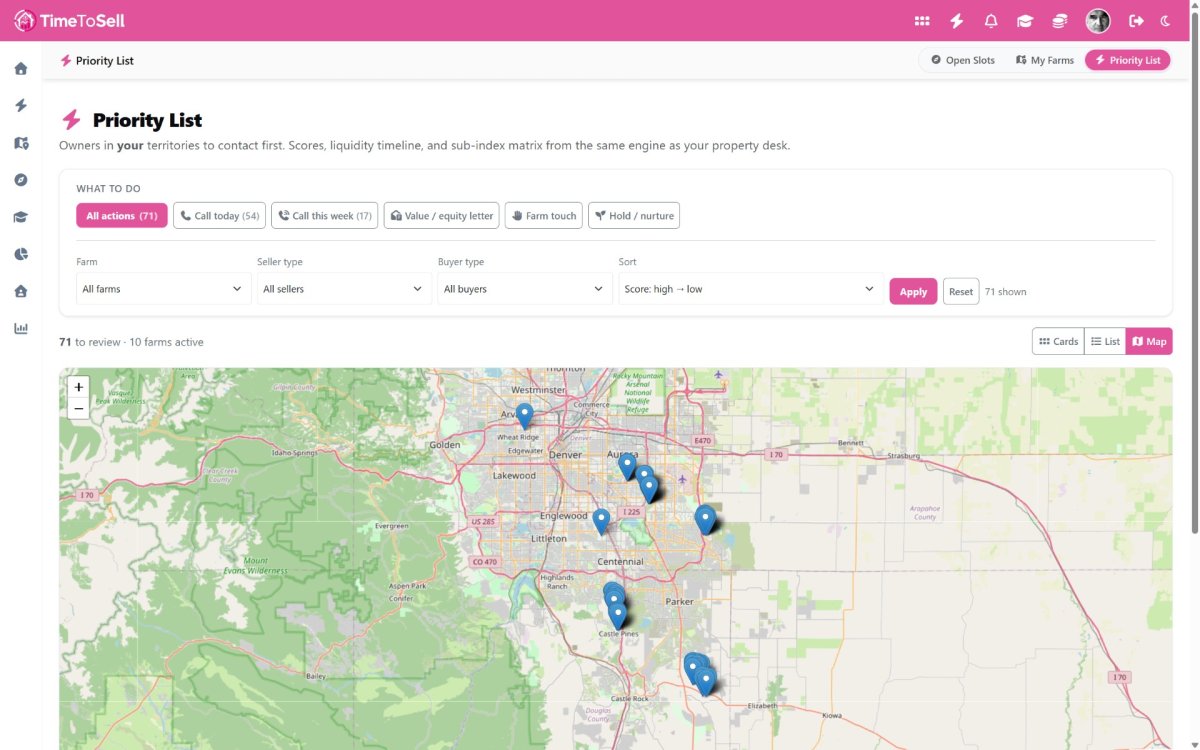The width and height of the screenshot is (1200, 750).
Task: Open the apps grid in the top bar
Action: tap(922, 21)
